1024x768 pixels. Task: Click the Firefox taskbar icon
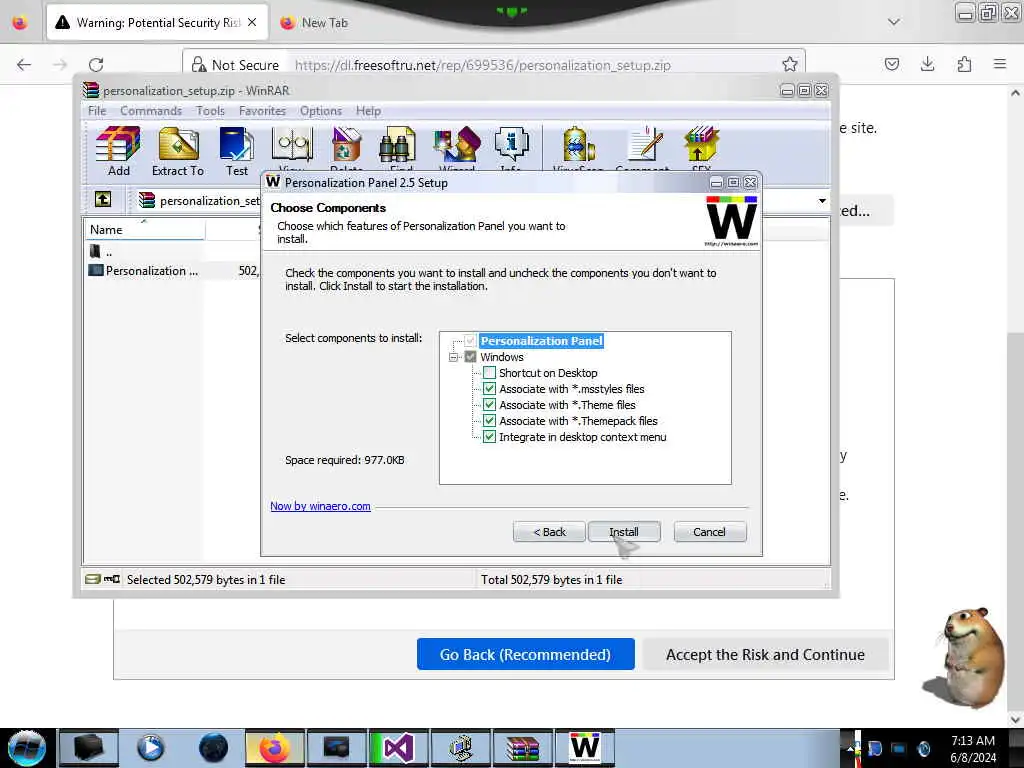click(x=275, y=748)
